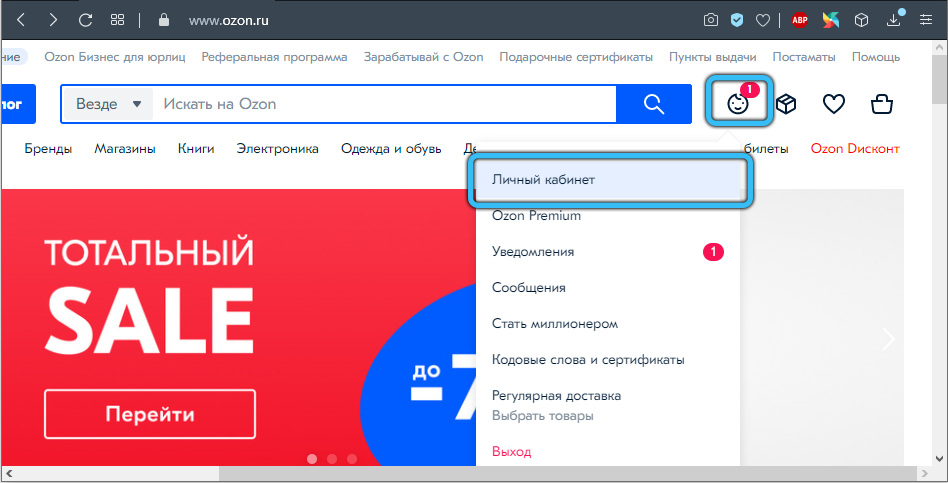This screenshot has width=948, height=483.
Task: Click the Искать на Ozon search field
Action: click(x=385, y=104)
